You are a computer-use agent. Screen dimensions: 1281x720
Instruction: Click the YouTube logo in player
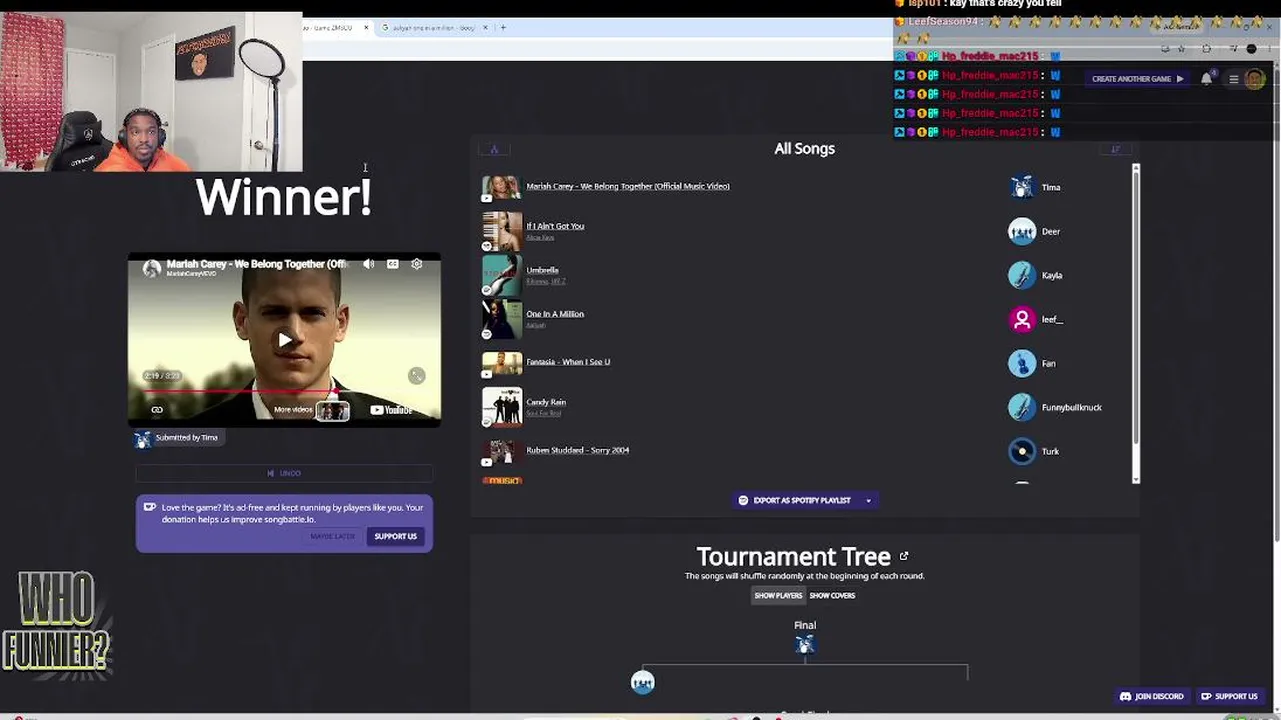391,410
